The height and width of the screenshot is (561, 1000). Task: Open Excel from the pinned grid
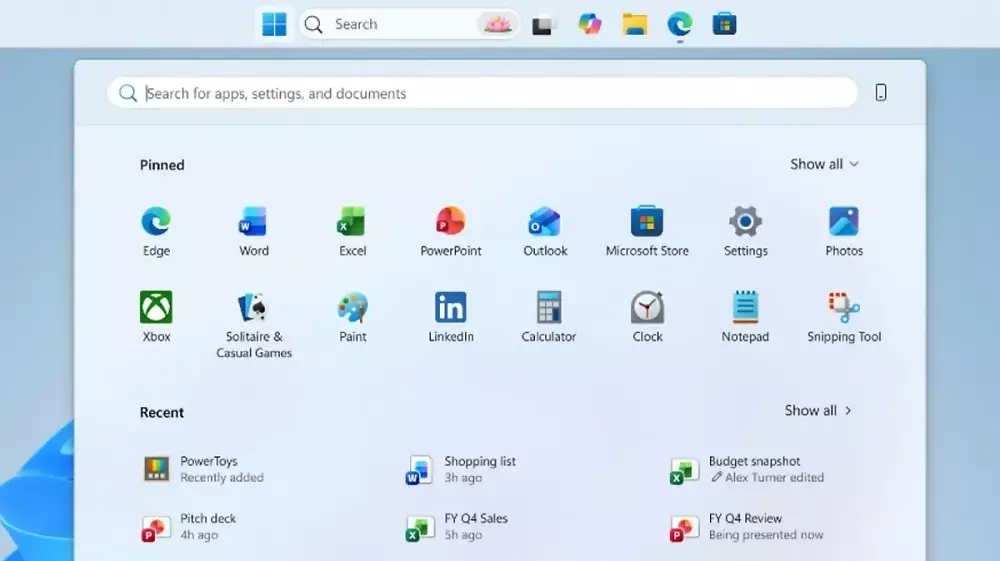352,231
